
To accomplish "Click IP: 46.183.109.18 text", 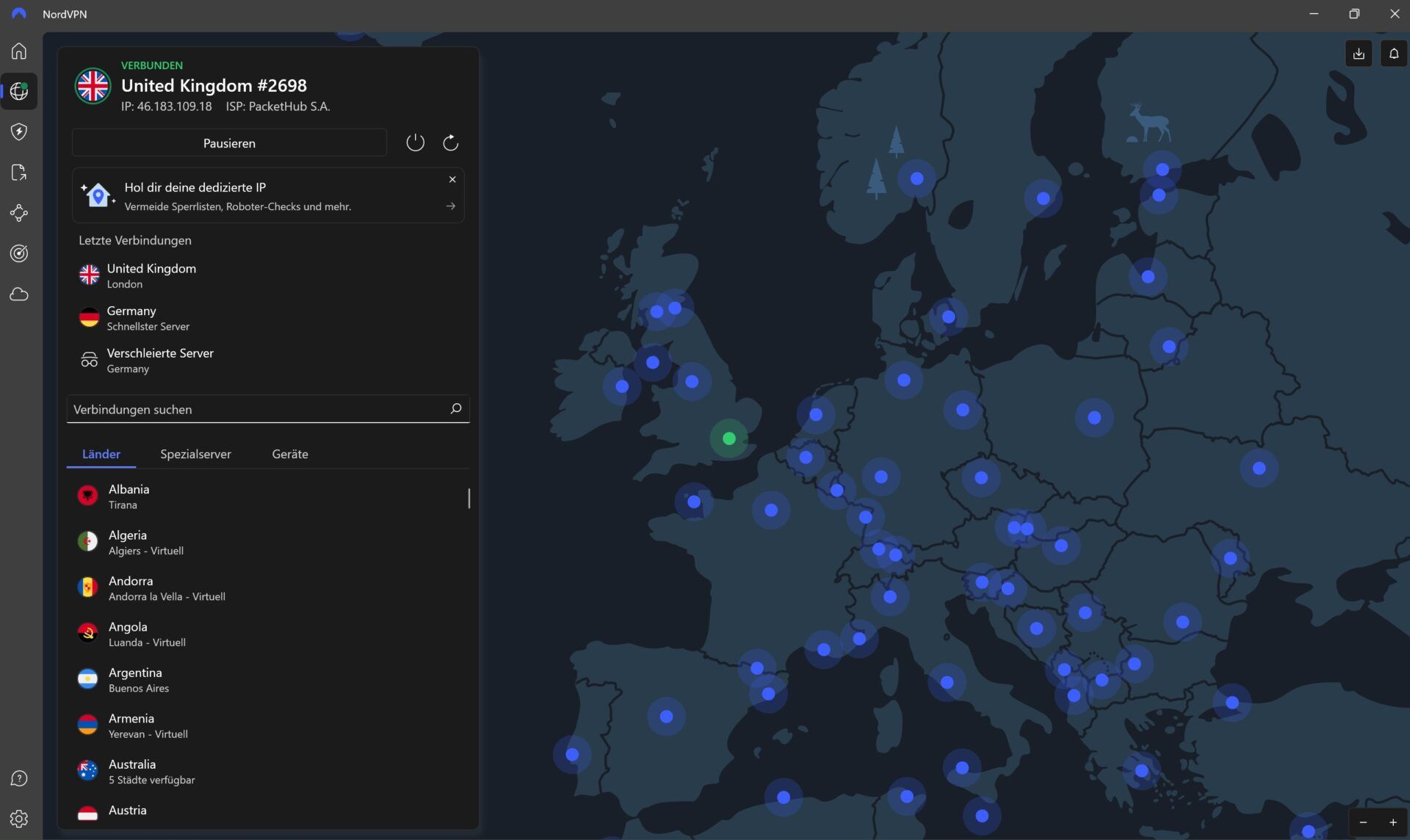I will point(167,106).
